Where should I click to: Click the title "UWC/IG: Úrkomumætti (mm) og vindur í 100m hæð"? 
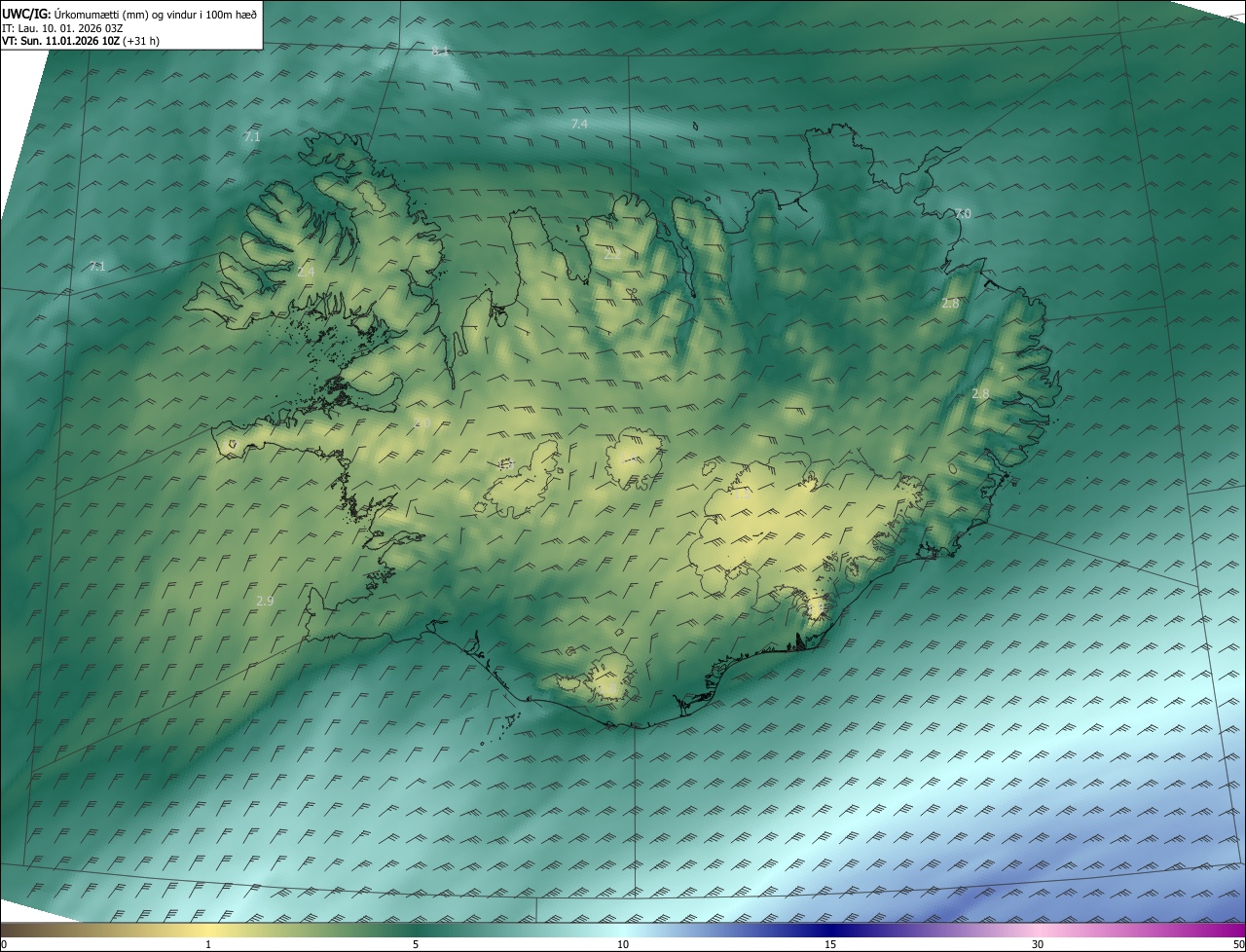(129, 14)
